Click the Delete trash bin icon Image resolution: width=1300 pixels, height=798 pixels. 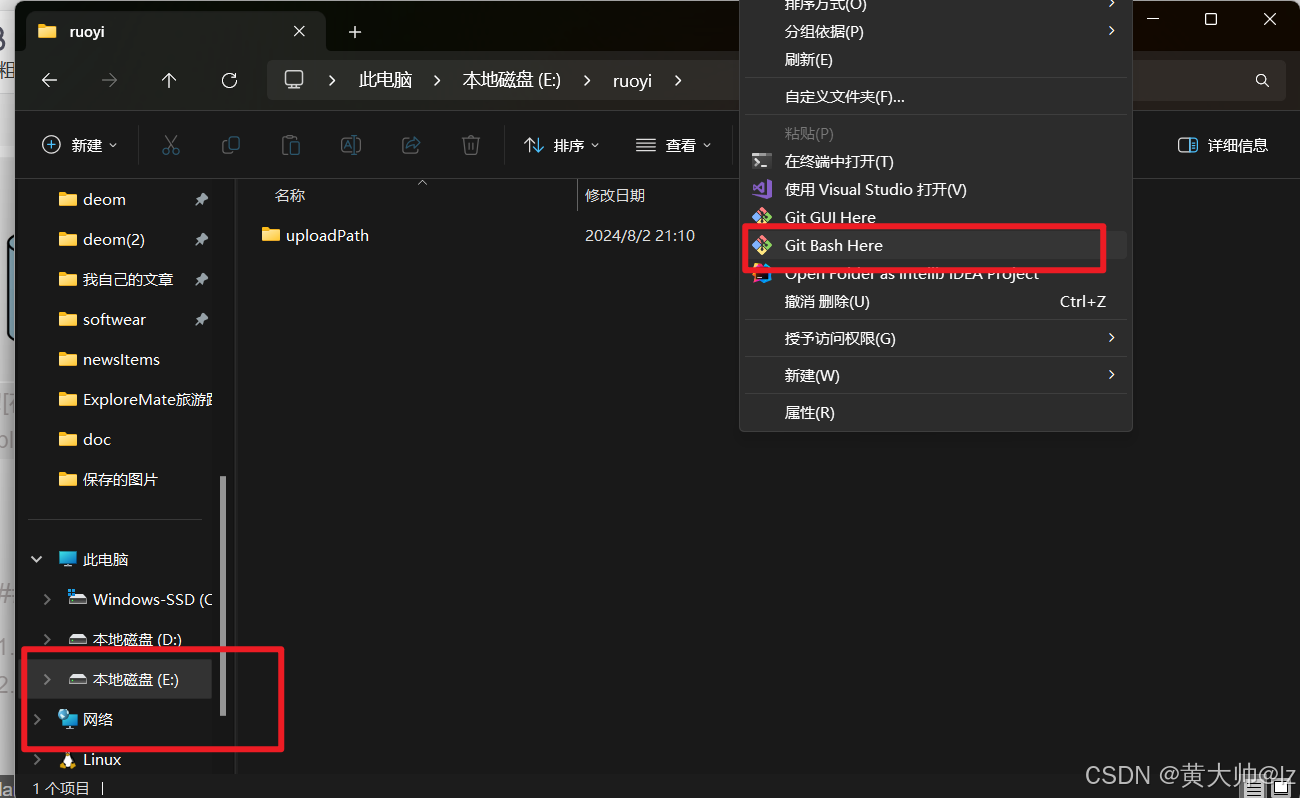click(x=471, y=145)
